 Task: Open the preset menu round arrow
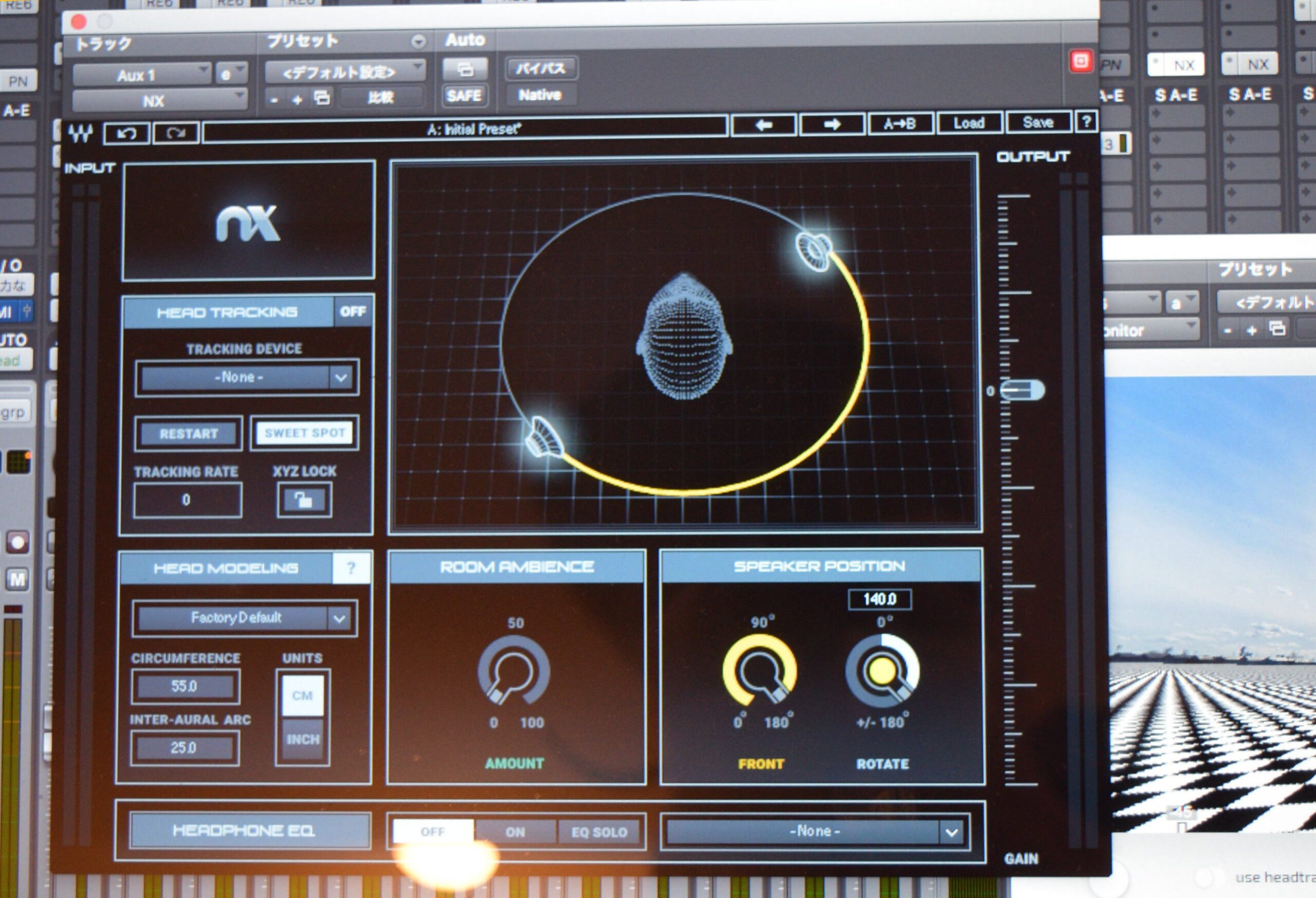418,41
